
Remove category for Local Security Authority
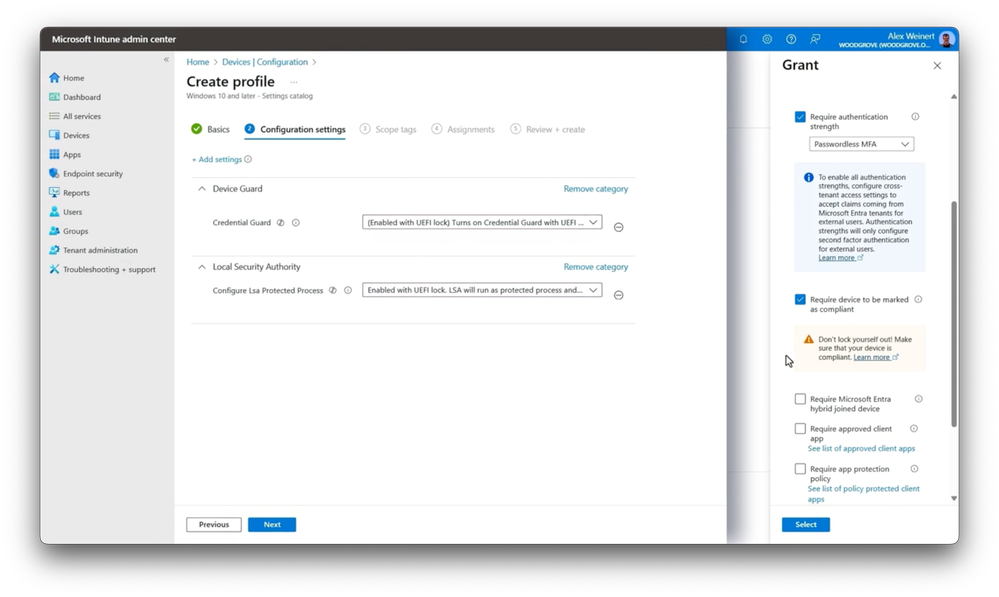[596, 267]
